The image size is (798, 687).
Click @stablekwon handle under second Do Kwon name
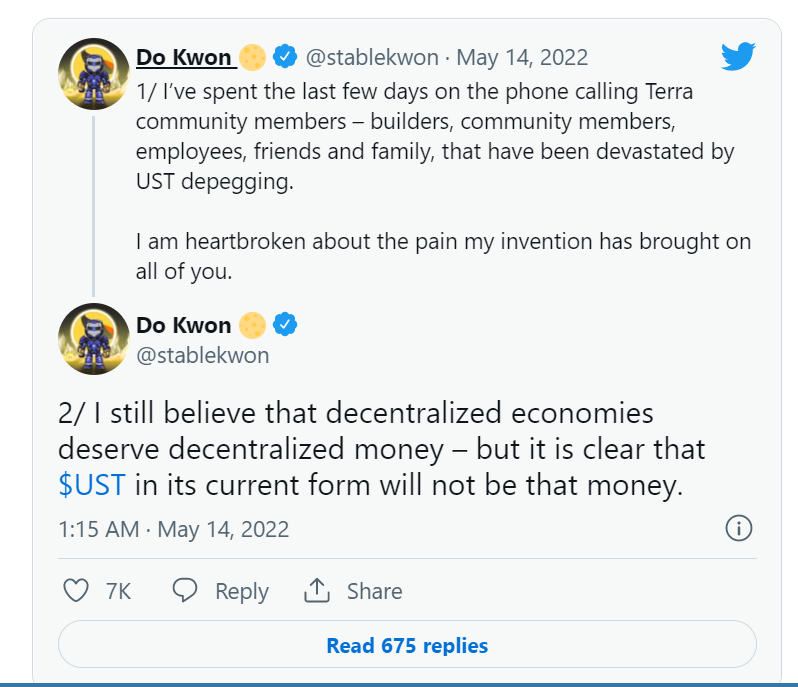point(203,355)
